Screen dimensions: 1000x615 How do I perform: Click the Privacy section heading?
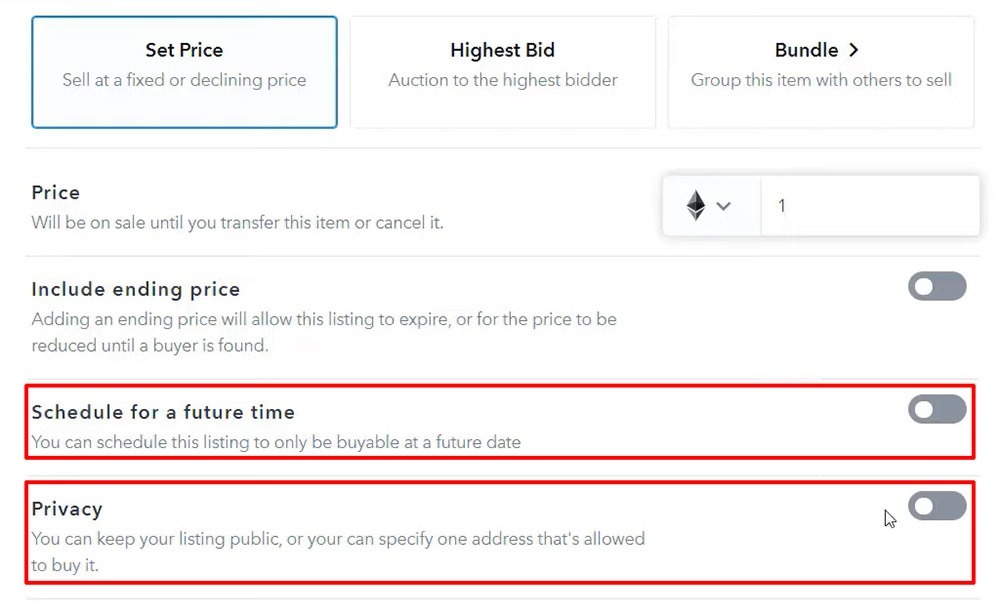pos(66,508)
